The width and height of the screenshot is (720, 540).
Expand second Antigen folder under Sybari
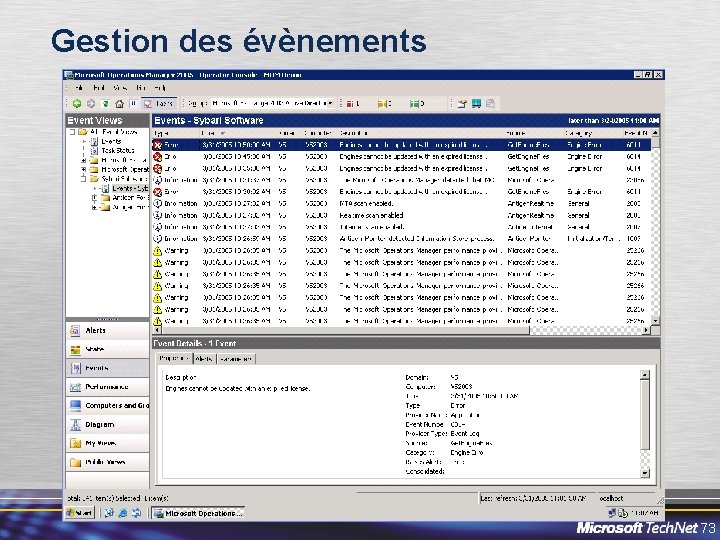click(x=95, y=207)
